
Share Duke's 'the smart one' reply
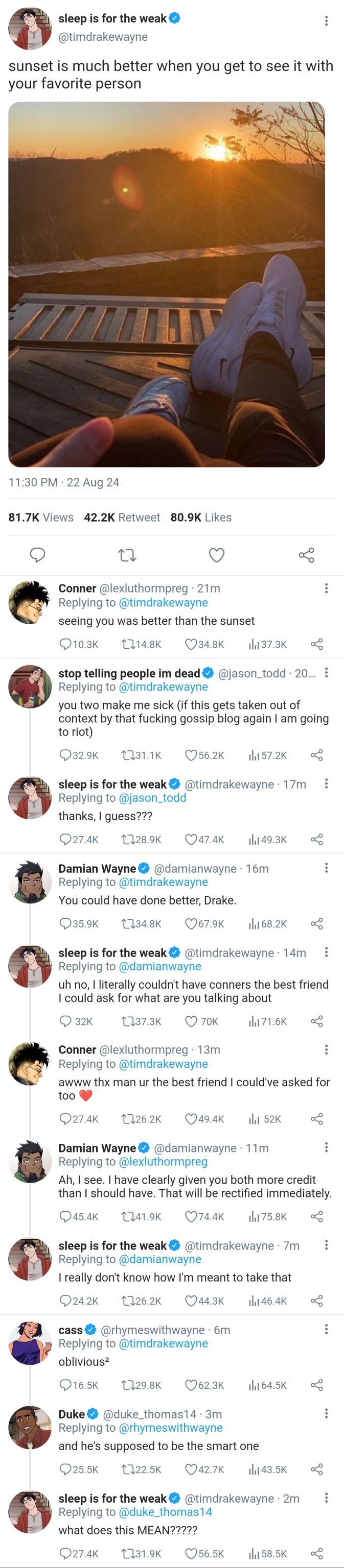316,1469
